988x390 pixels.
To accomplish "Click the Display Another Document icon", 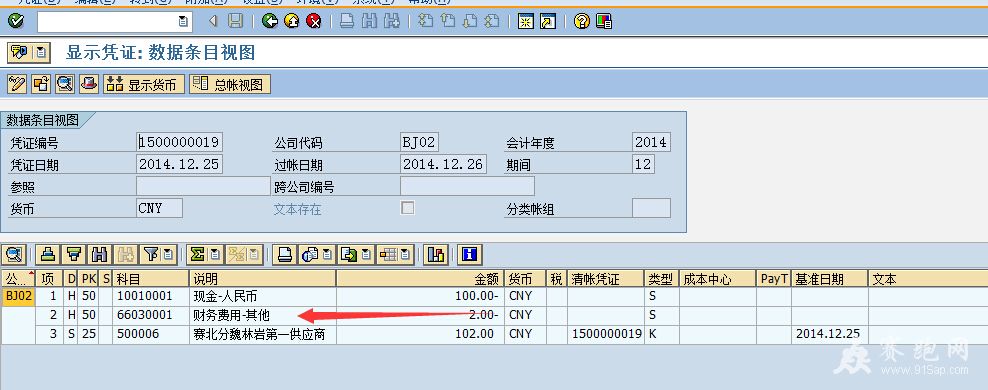I will click(x=41, y=84).
